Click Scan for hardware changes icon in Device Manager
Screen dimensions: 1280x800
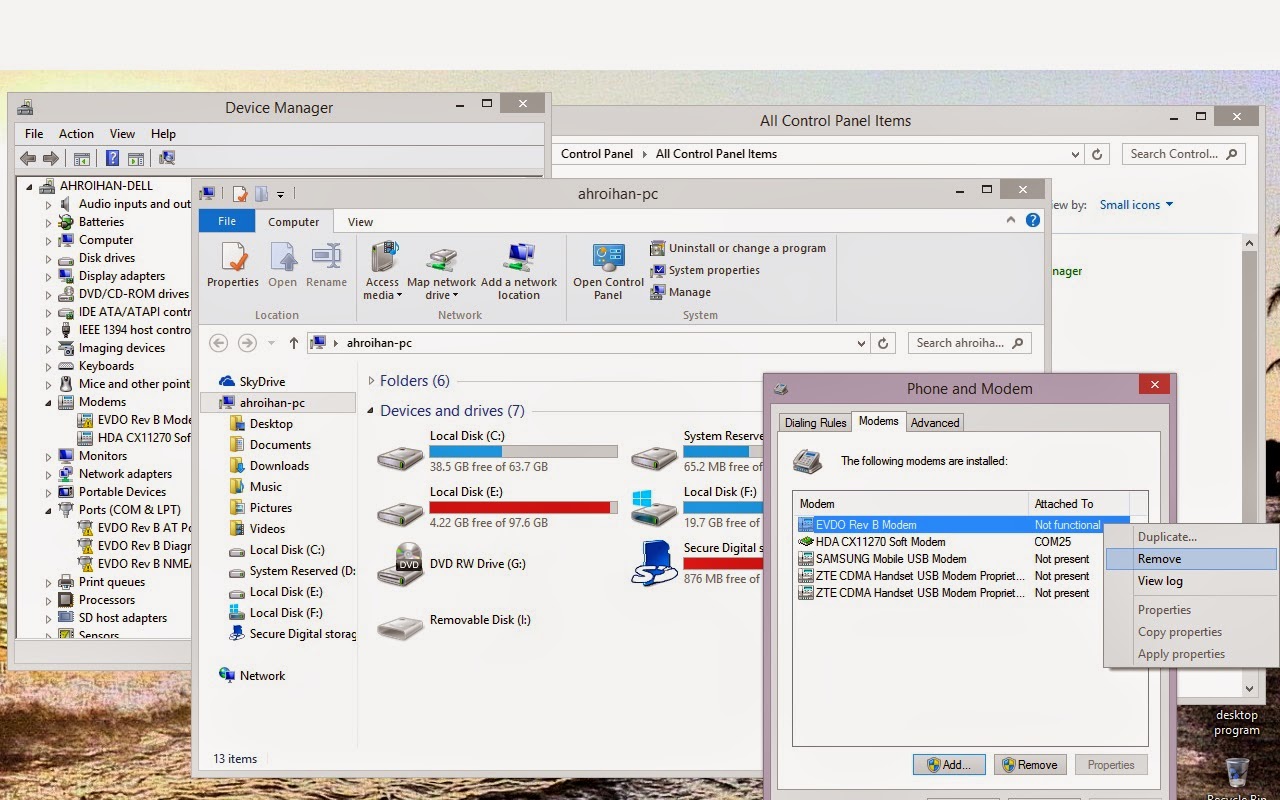(x=167, y=158)
